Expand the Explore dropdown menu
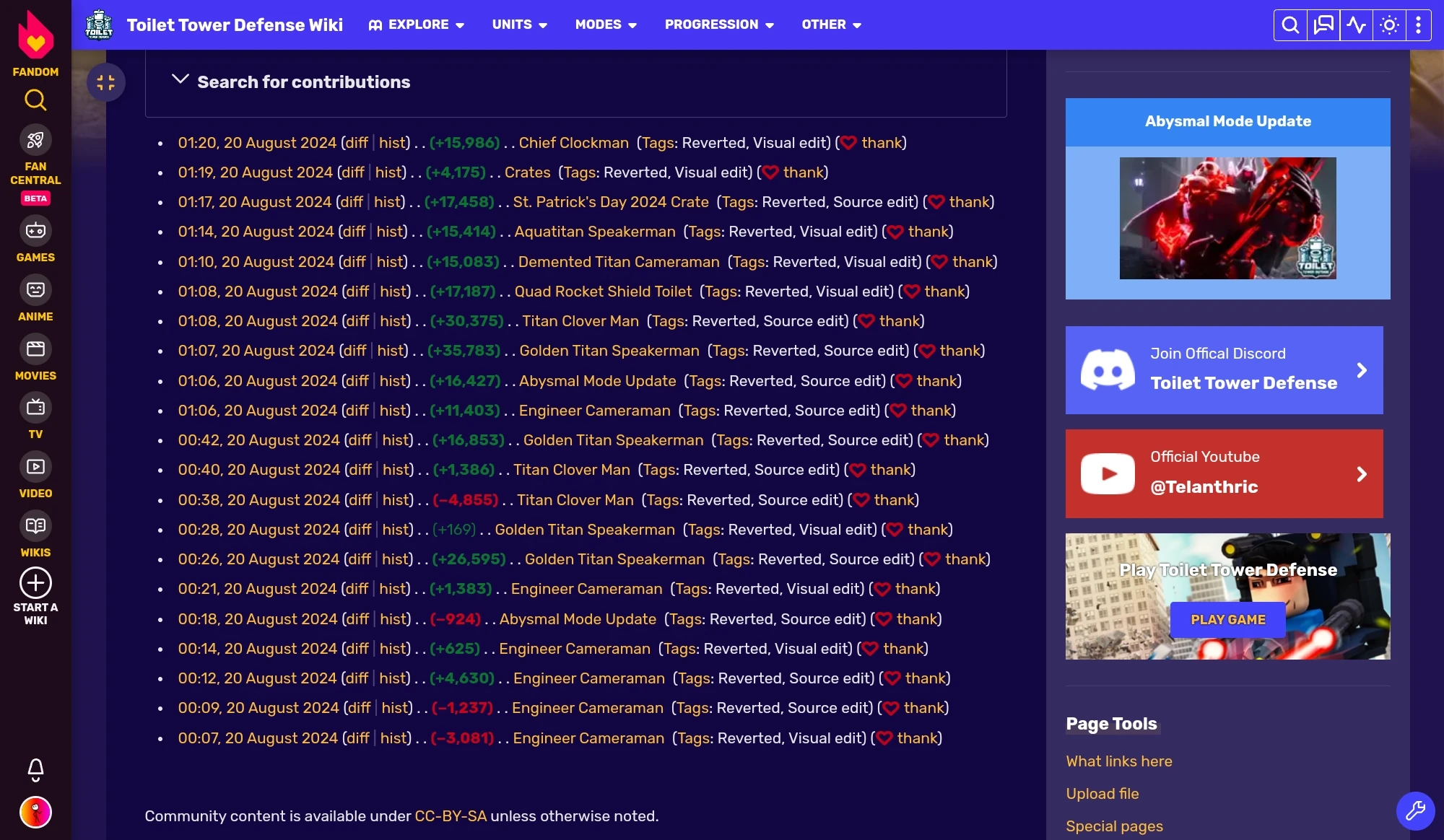 click(417, 25)
